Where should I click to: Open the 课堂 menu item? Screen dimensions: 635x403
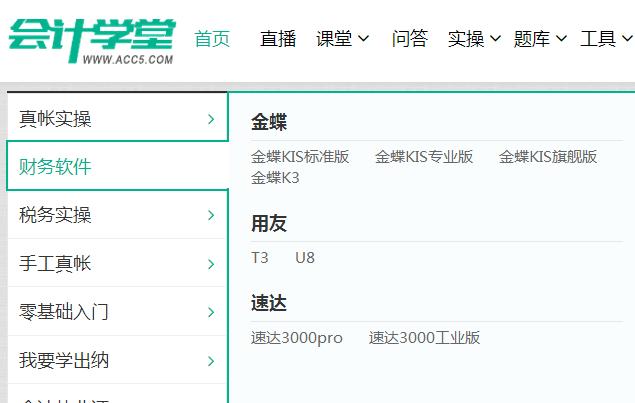[x=334, y=39]
